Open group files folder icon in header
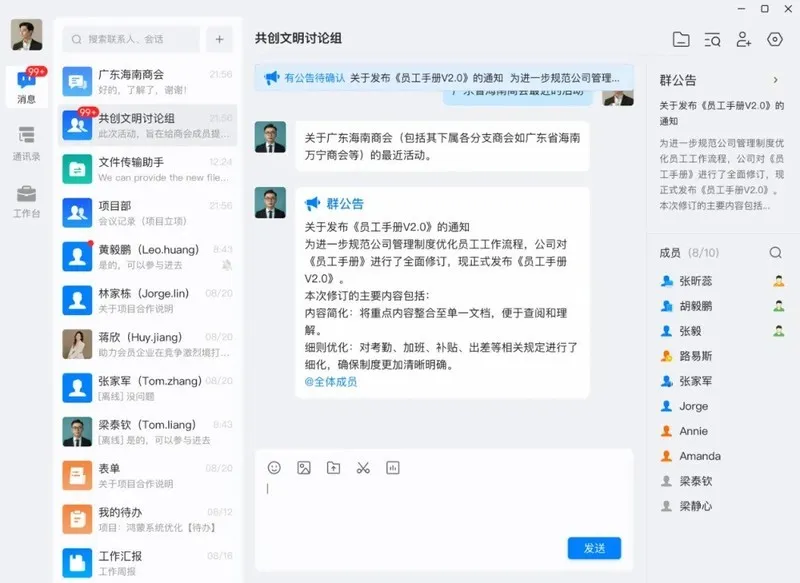The width and height of the screenshot is (800, 583). (x=681, y=39)
